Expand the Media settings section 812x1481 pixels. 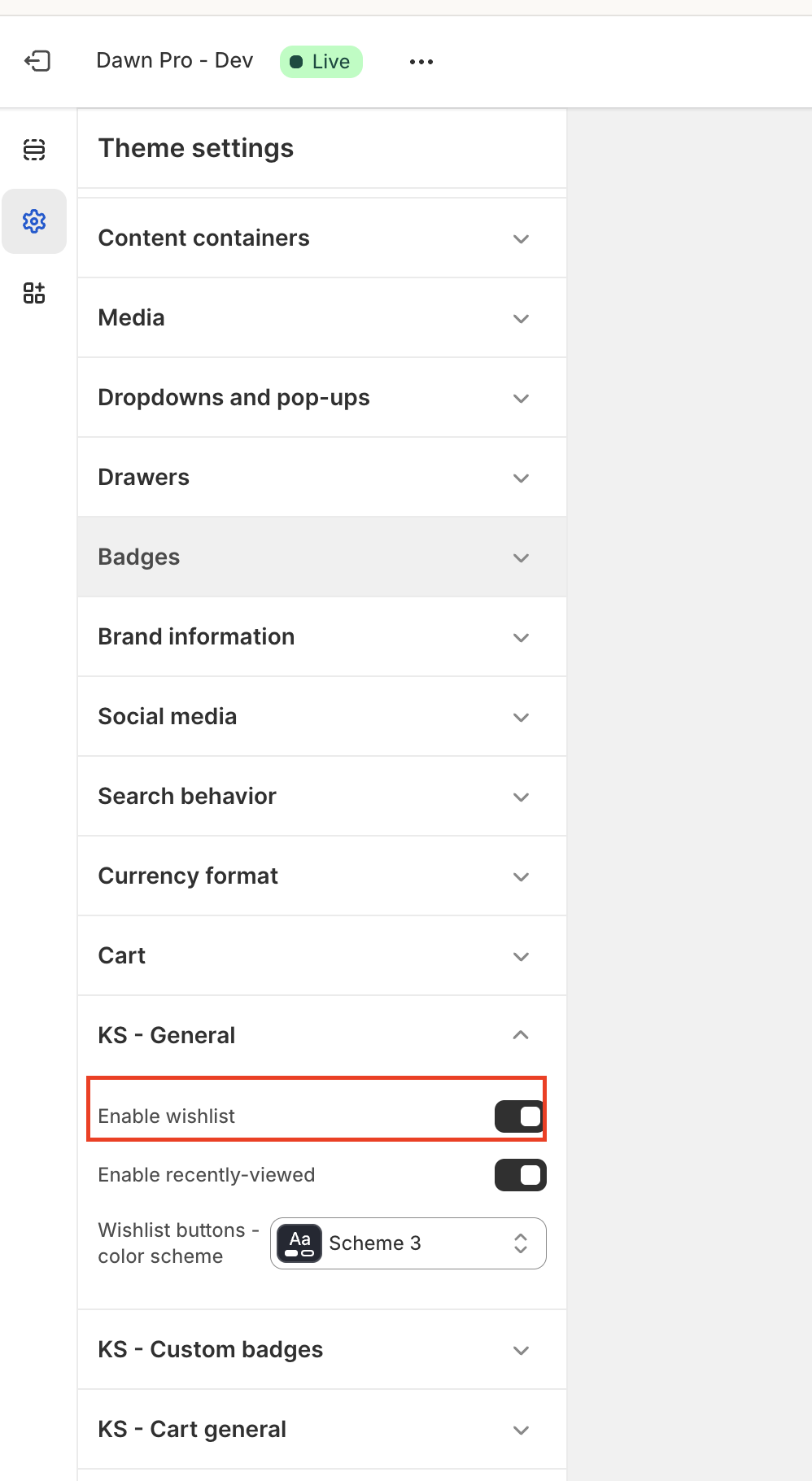pos(321,318)
